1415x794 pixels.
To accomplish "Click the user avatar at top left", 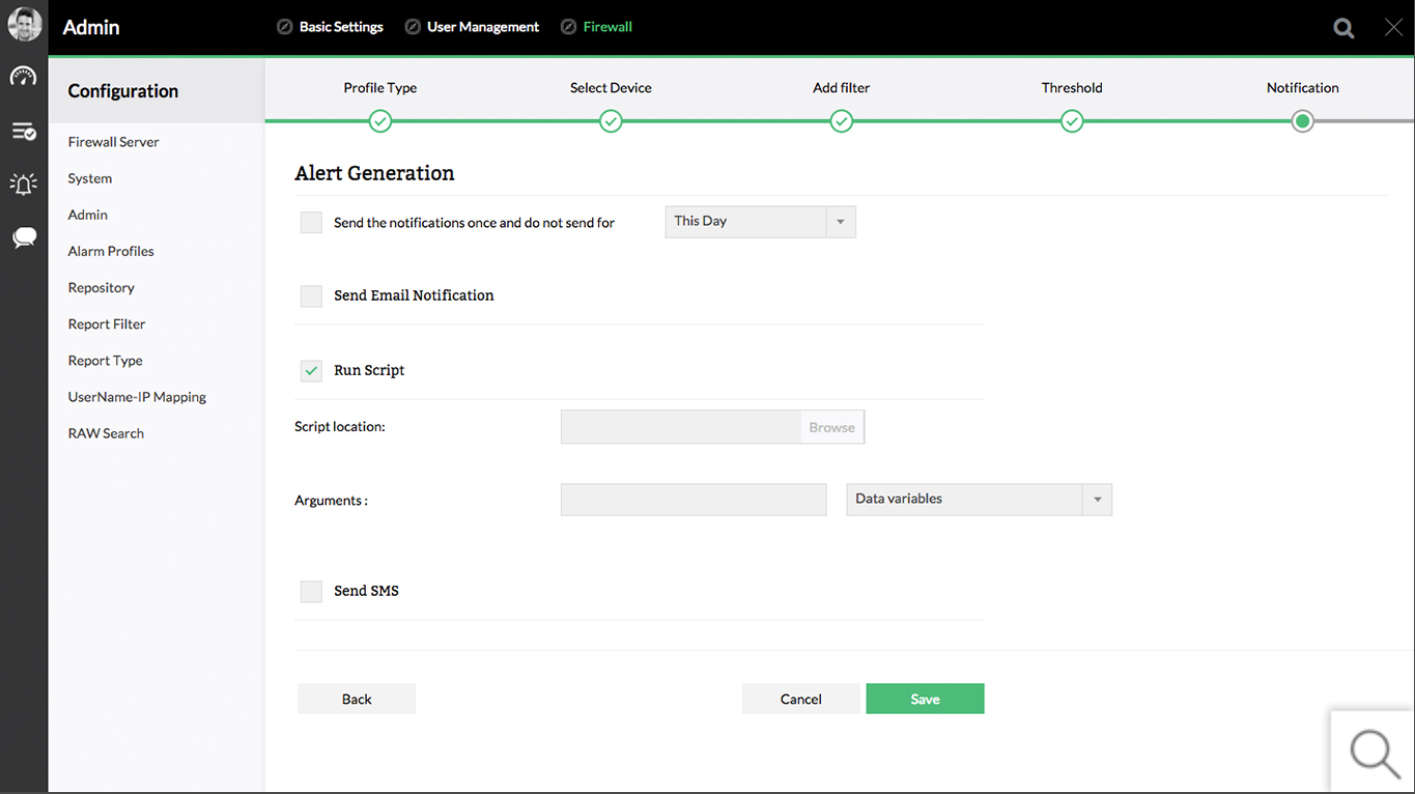I will click(x=23, y=24).
